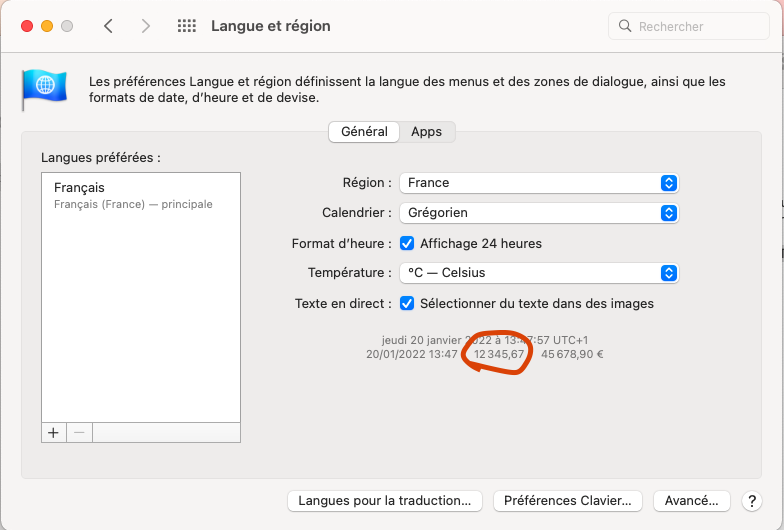Disable Sélectionner du texte dans des images
This screenshot has width=784, height=530.
(x=408, y=303)
